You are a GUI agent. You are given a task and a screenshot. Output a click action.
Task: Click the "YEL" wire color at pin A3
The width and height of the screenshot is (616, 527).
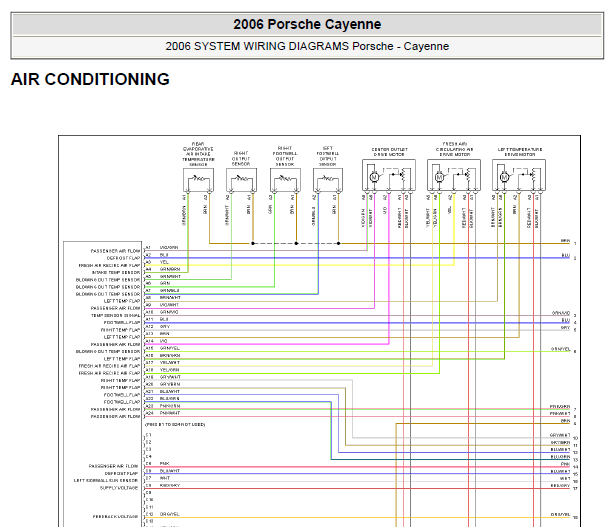pos(164,262)
